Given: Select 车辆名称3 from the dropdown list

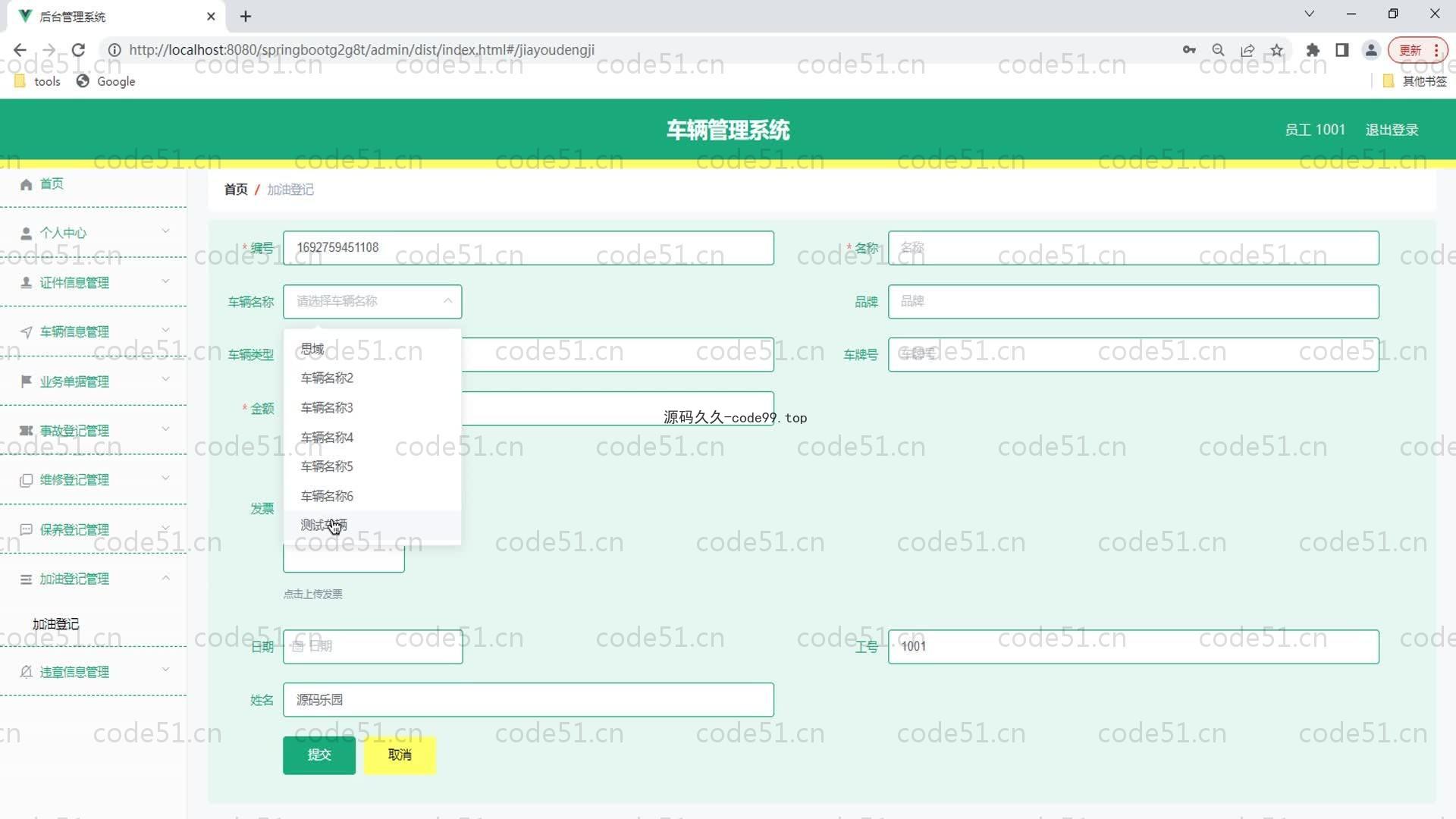Looking at the screenshot, I should click(372, 407).
